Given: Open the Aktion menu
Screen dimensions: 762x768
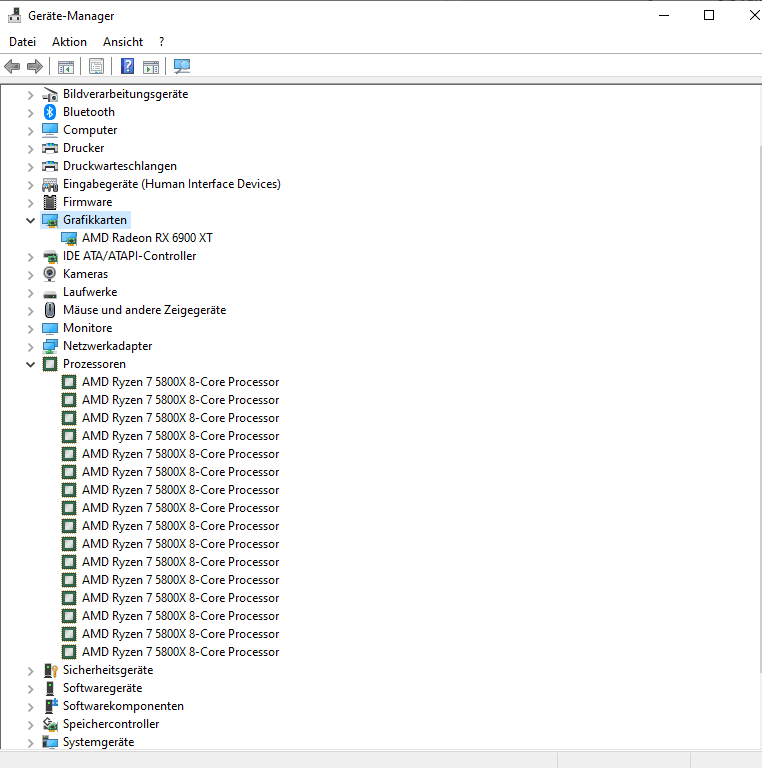Looking at the screenshot, I should (70, 42).
